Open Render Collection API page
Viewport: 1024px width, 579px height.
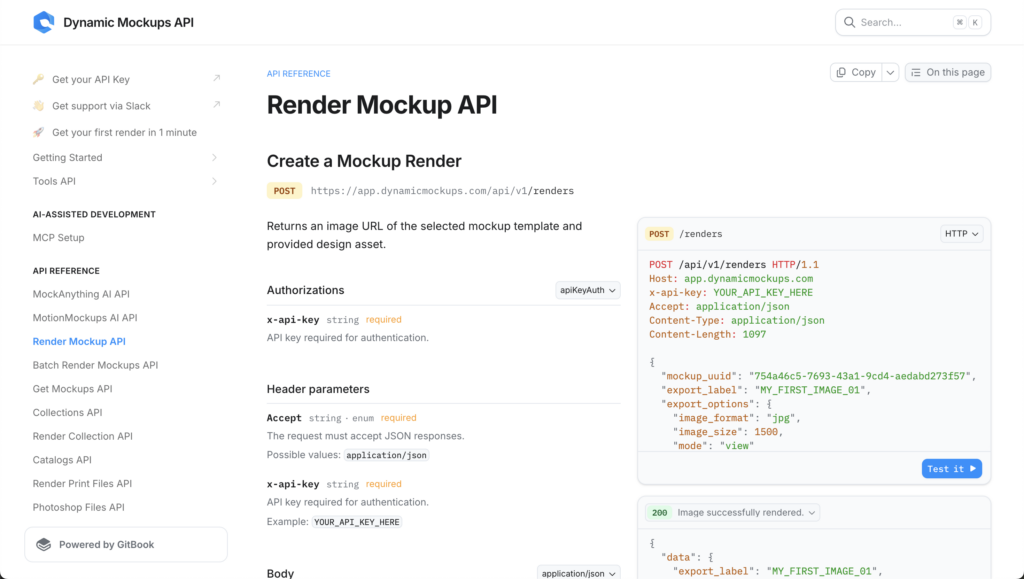(82, 436)
